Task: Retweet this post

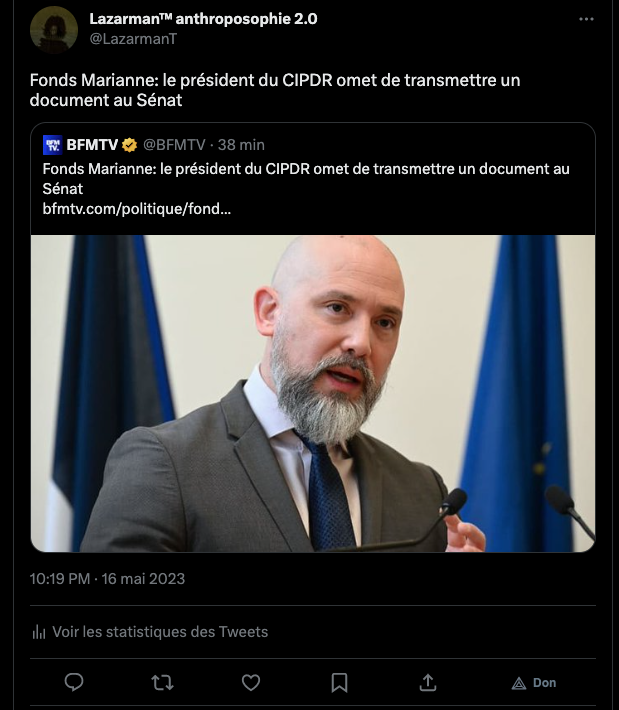Action: point(162,682)
